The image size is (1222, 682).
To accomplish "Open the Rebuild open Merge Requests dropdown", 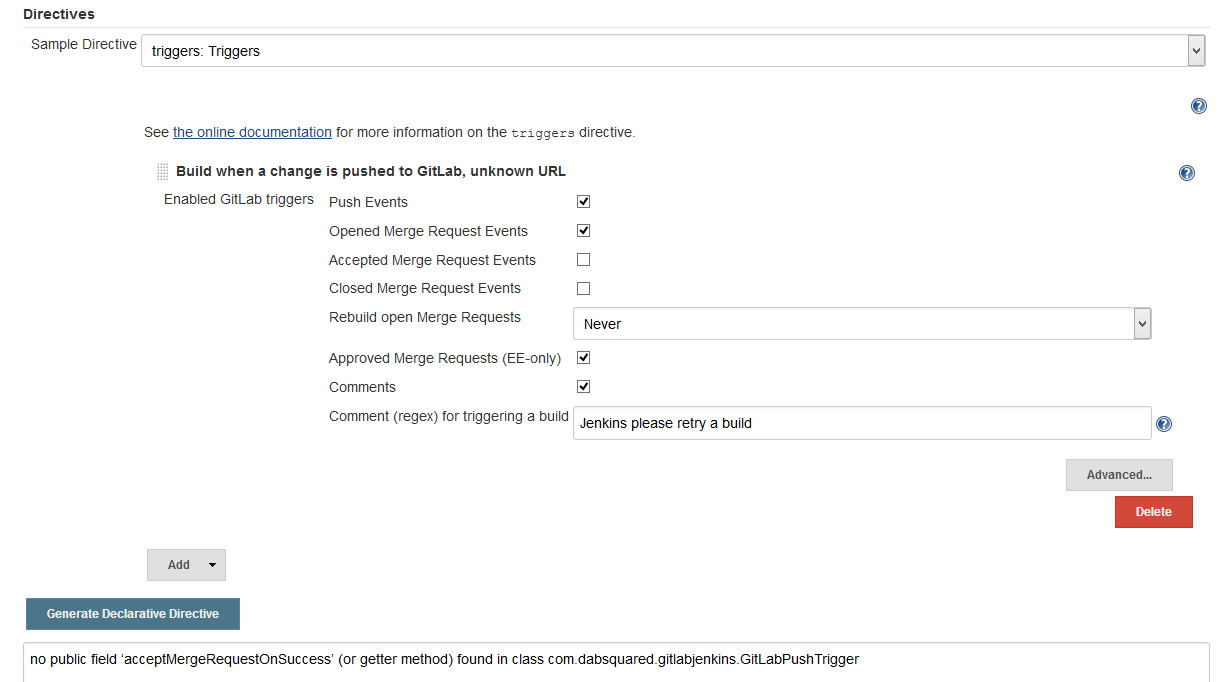I will (862, 324).
